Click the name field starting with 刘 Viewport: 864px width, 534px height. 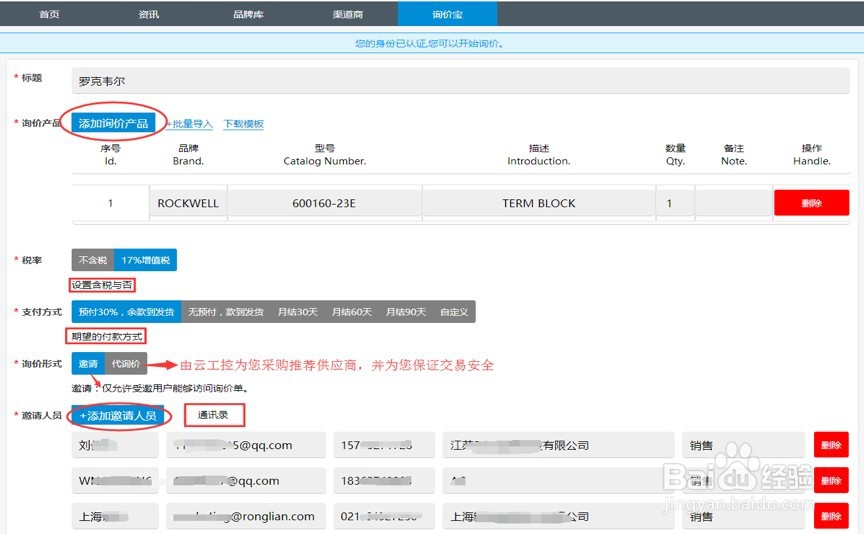tap(115, 445)
